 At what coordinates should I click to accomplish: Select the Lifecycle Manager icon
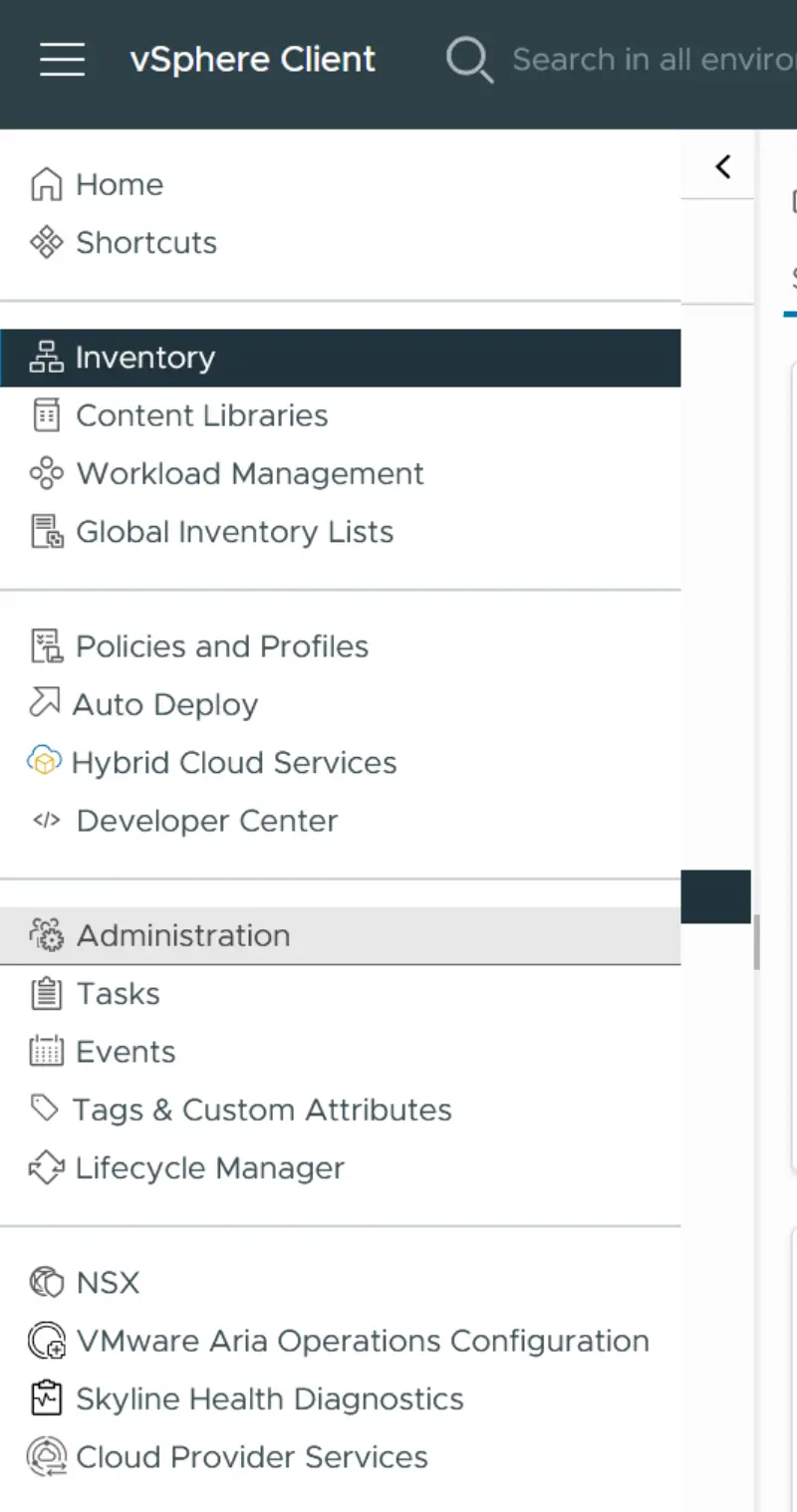46,1167
